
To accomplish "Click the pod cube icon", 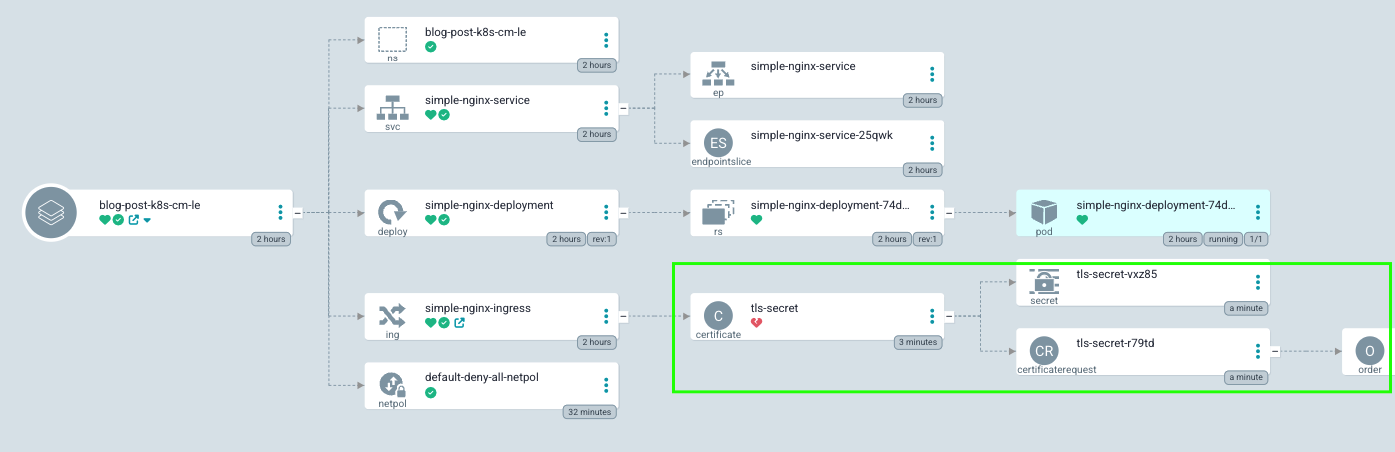I will 1044,212.
